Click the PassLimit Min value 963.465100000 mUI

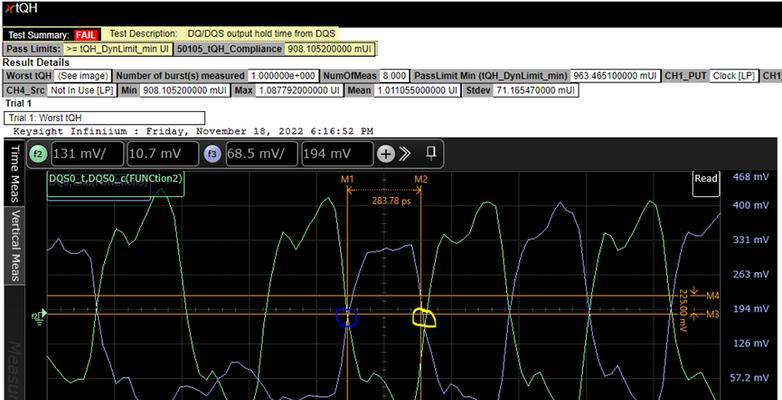[615, 76]
